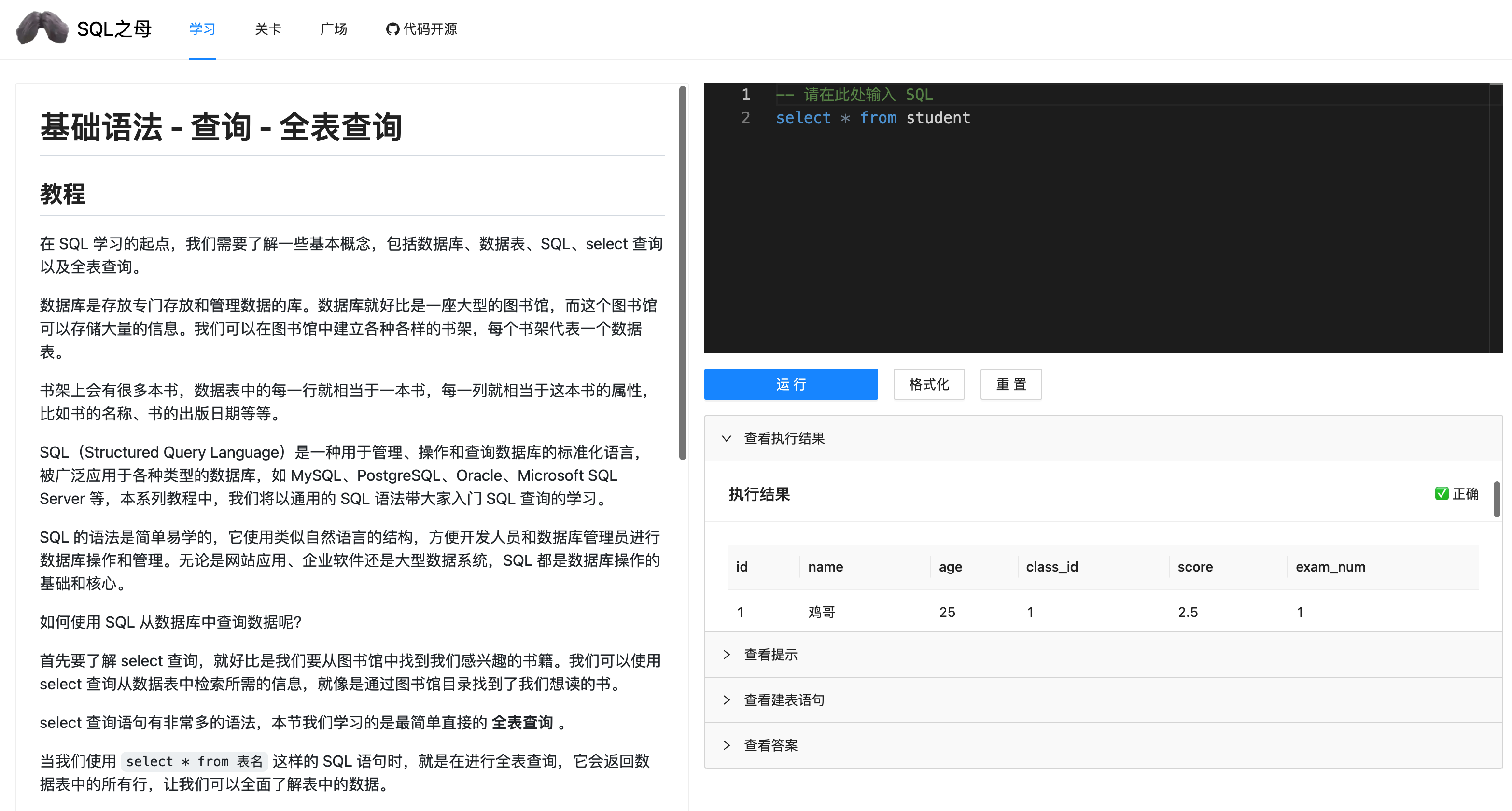This screenshot has width=1512, height=811.
Task: Expand the 查看答案 section
Action: 770,745
